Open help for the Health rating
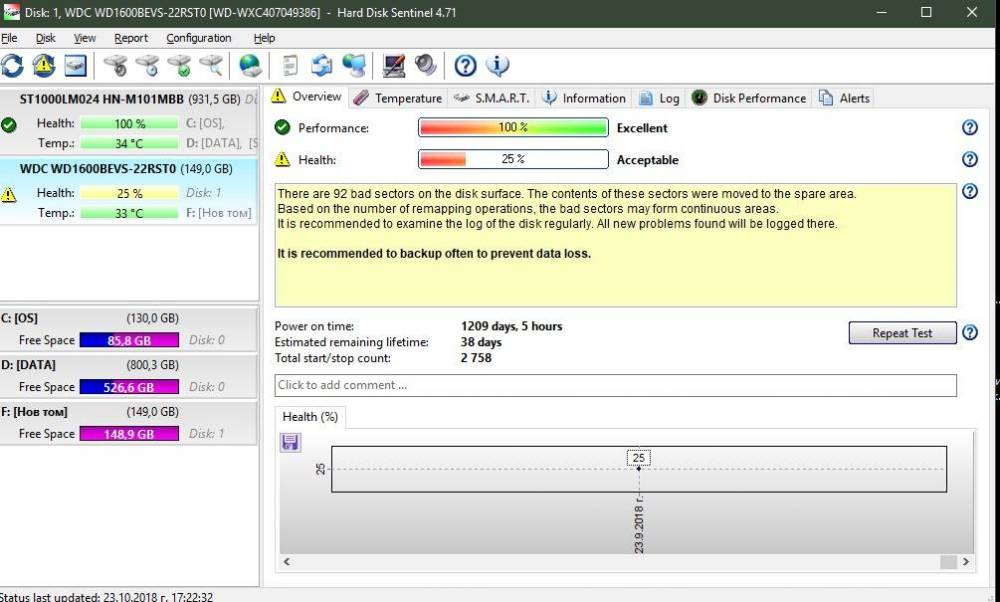The width and height of the screenshot is (1000, 602). coord(969,159)
